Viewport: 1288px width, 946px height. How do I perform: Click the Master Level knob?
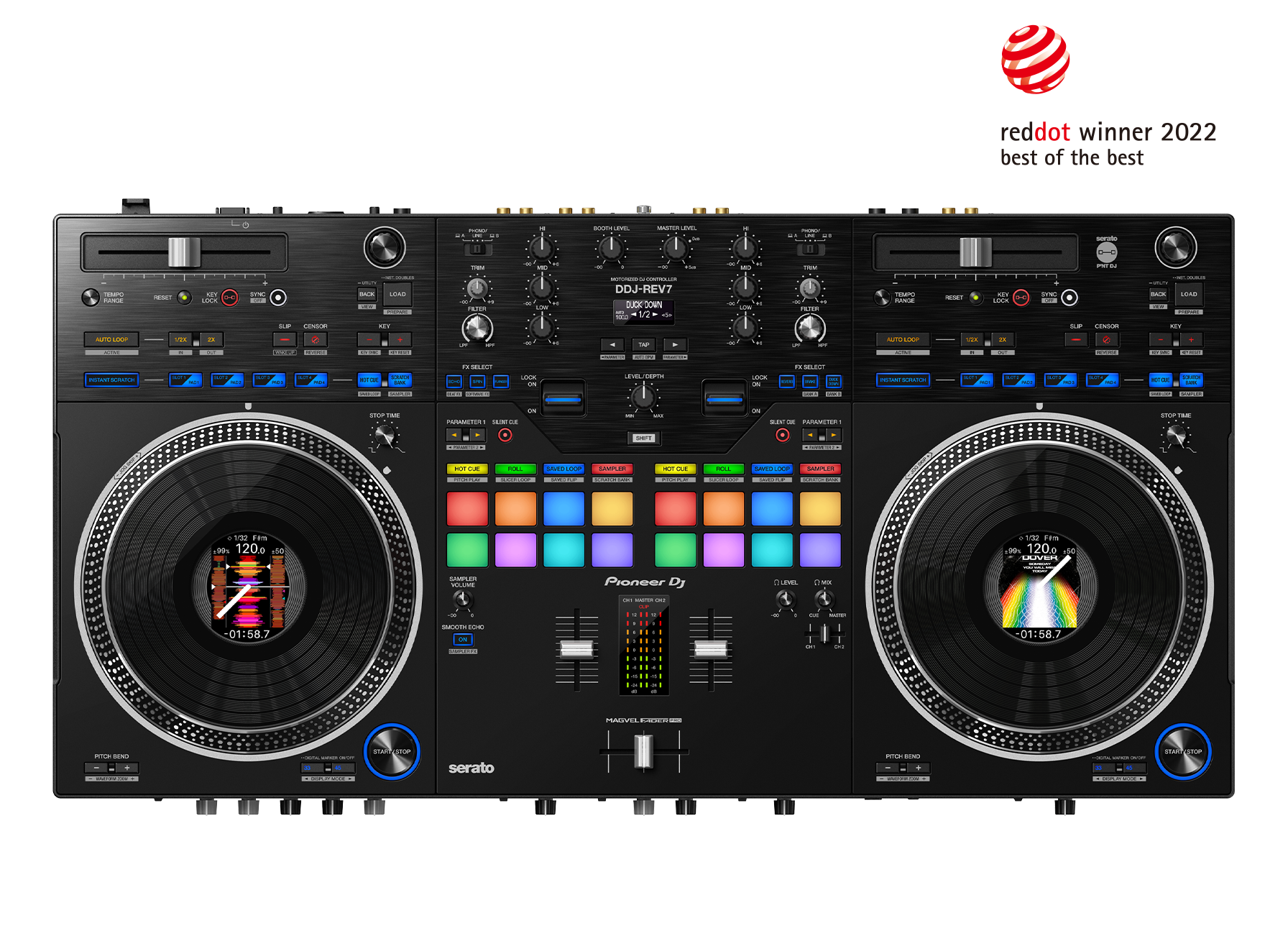pos(676,248)
